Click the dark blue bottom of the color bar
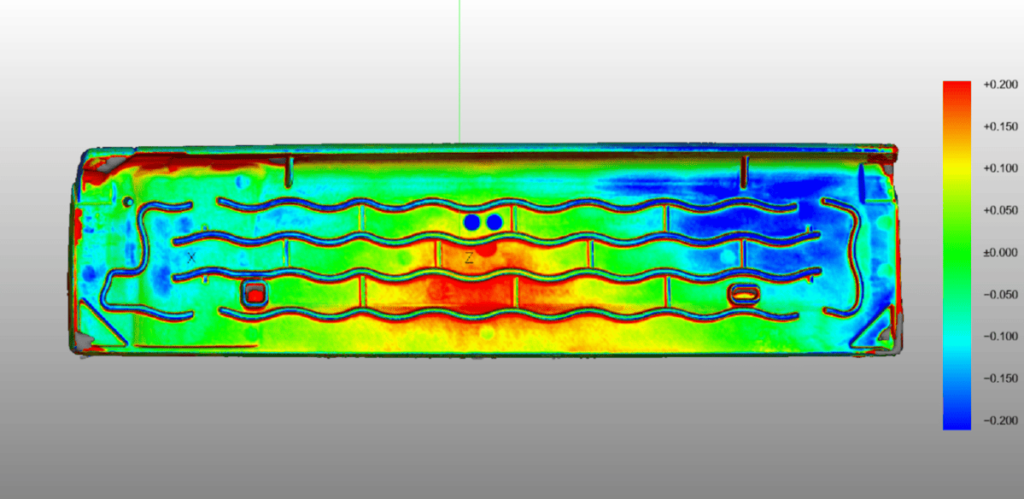Screen dimensions: 1024x499 pyautogui.click(x=956, y=420)
